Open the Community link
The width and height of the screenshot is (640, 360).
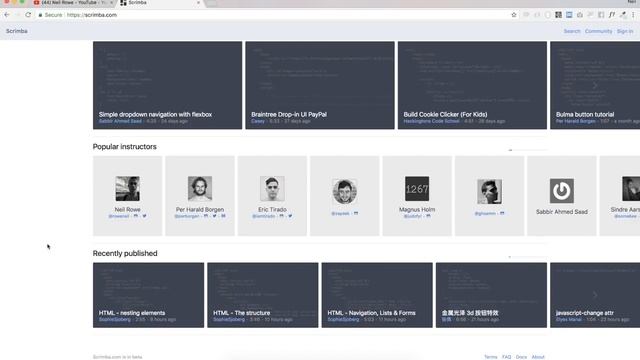pos(598,31)
